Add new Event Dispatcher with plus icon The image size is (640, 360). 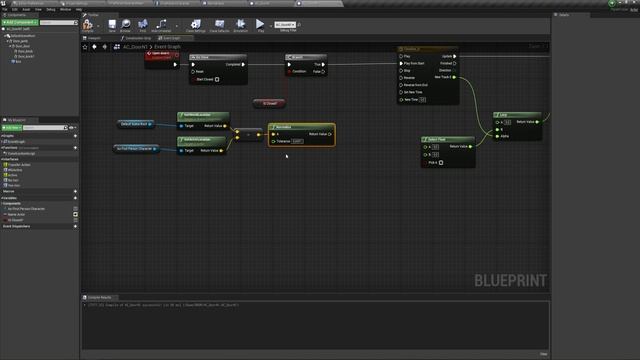[x=75, y=226]
